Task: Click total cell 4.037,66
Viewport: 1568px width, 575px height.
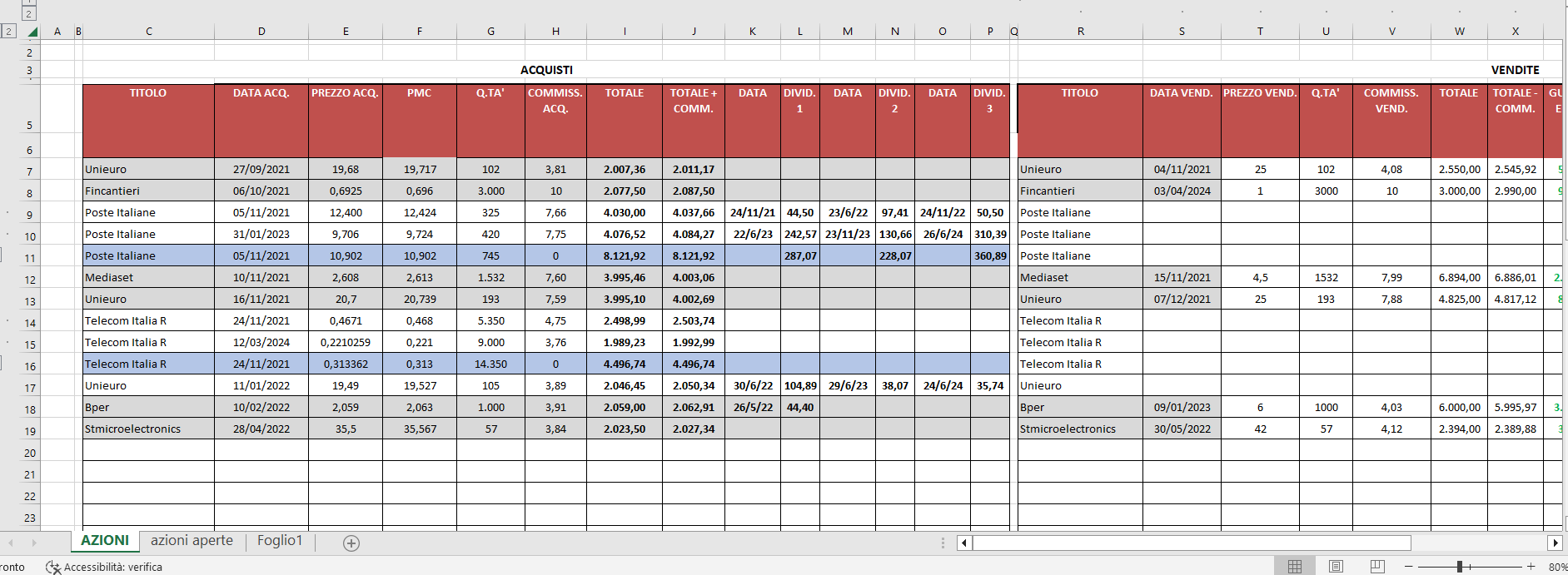Action: click(x=694, y=212)
